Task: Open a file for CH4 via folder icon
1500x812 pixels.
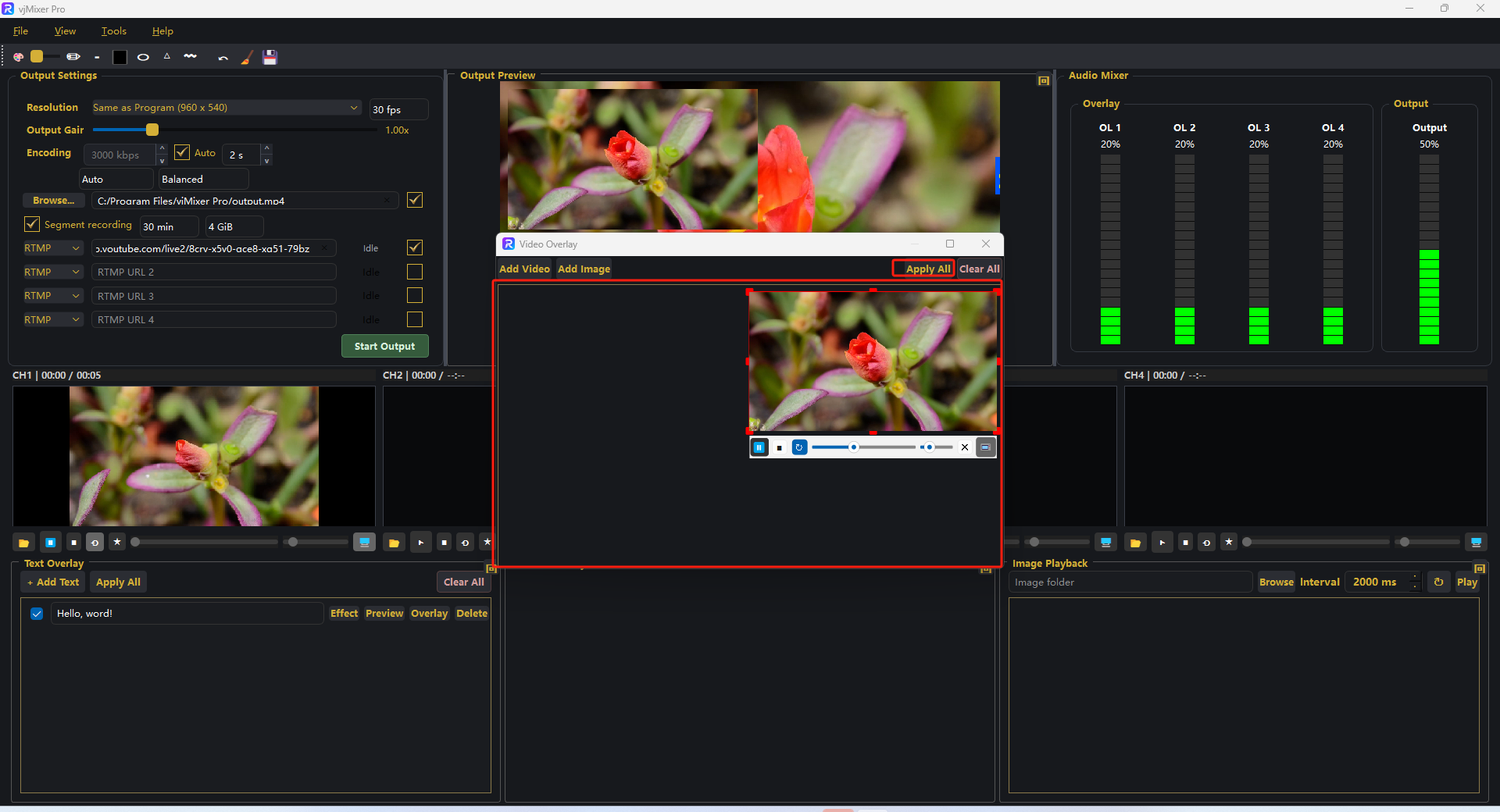Action: [1135, 542]
